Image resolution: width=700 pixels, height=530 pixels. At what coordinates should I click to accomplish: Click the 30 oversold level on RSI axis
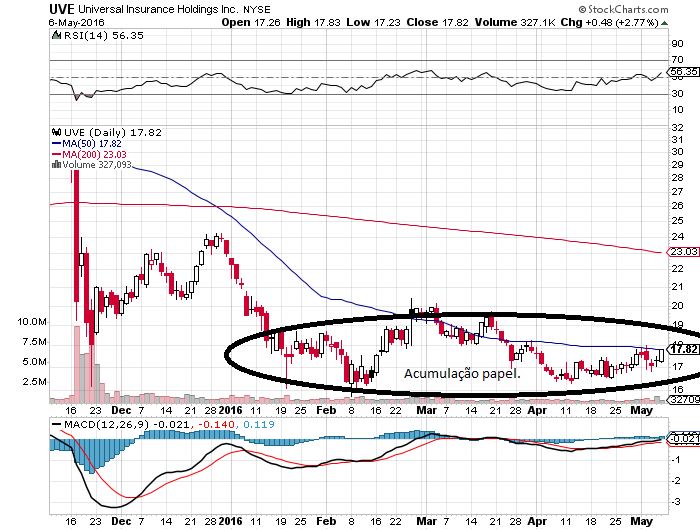677,94
